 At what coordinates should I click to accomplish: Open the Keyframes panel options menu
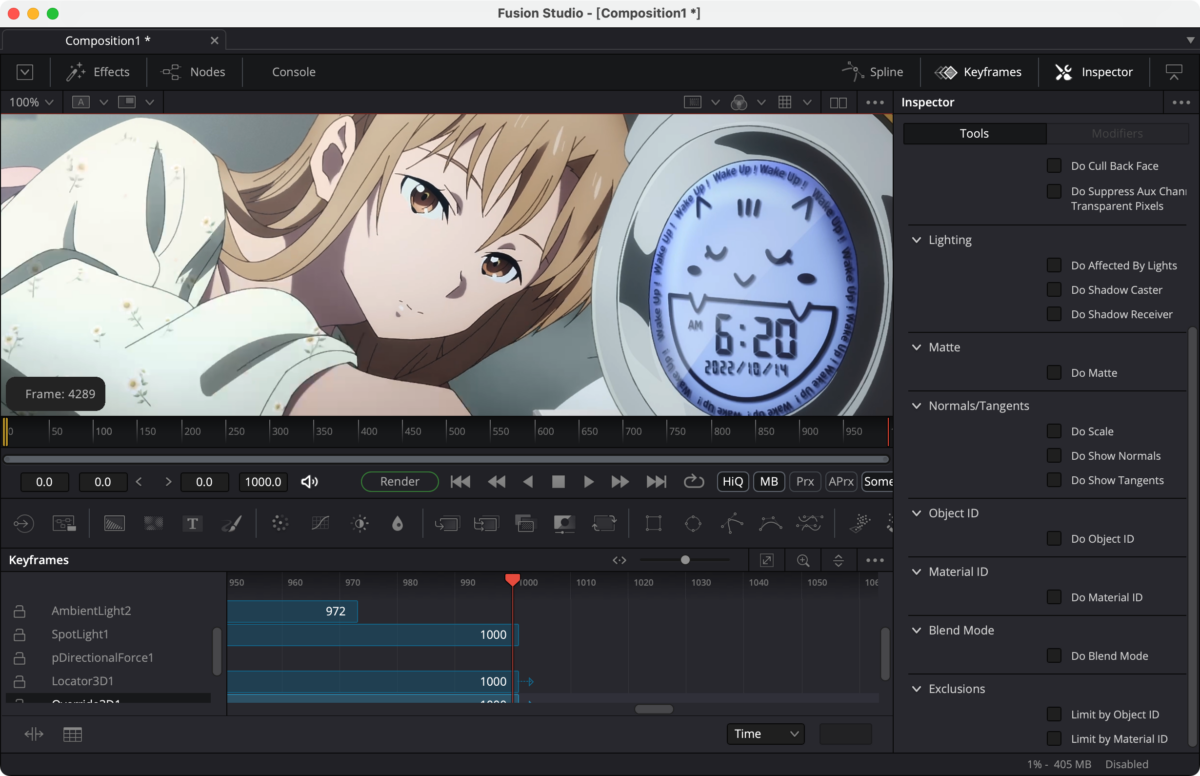(875, 560)
